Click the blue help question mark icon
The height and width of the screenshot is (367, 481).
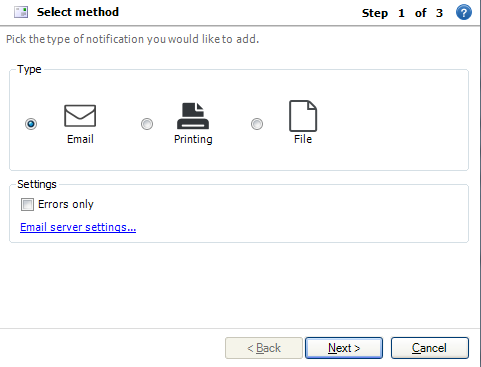click(464, 13)
